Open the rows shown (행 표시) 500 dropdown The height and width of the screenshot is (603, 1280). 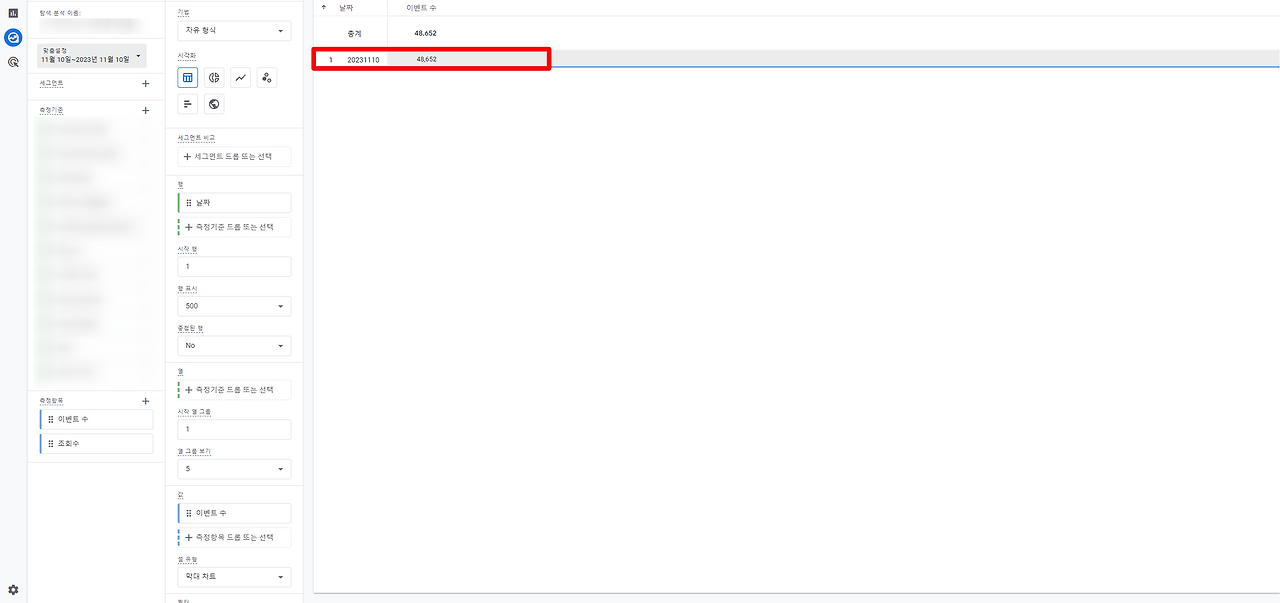tap(234, 306)
